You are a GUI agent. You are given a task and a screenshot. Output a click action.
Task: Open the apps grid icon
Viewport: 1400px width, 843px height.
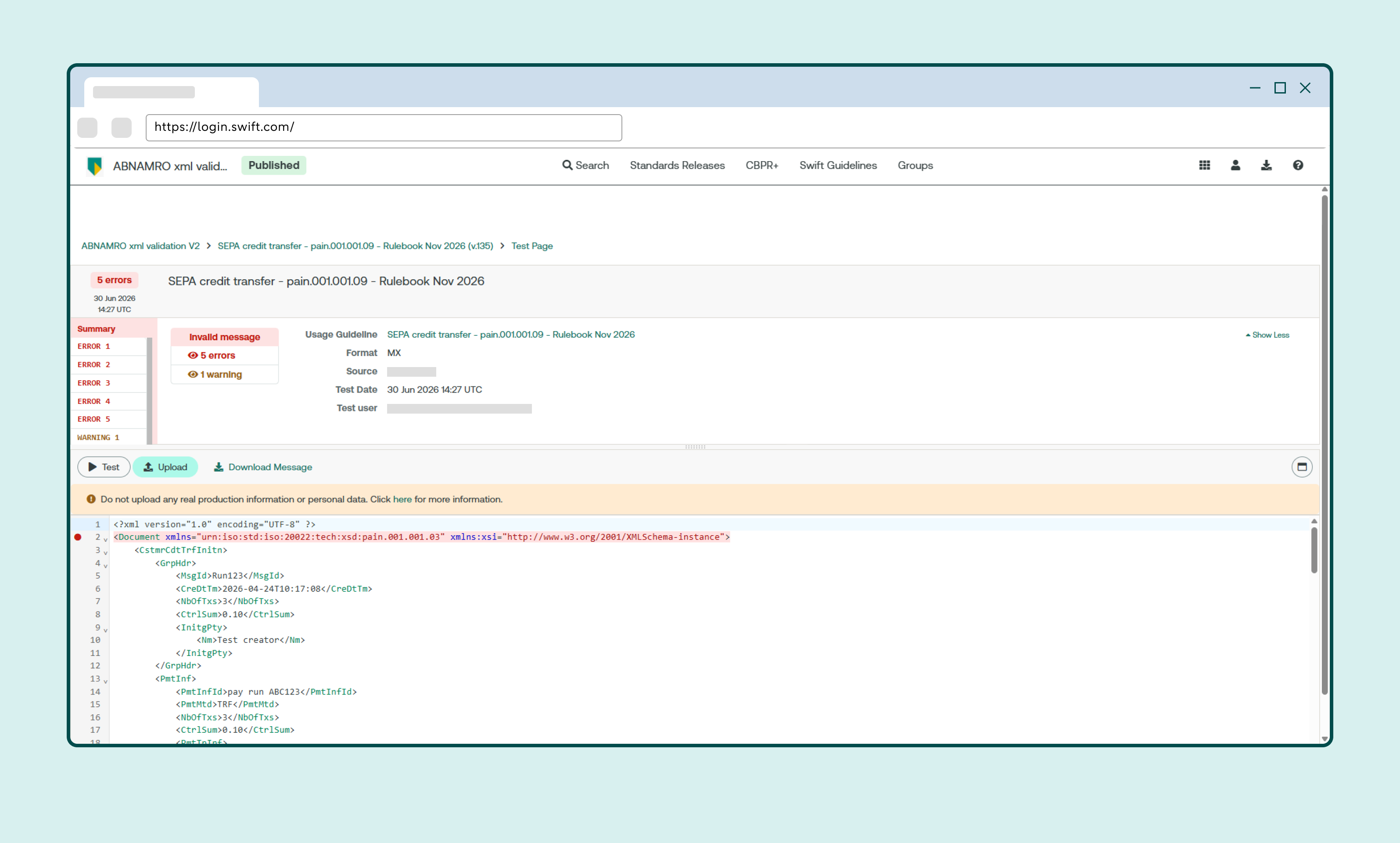1204,165
